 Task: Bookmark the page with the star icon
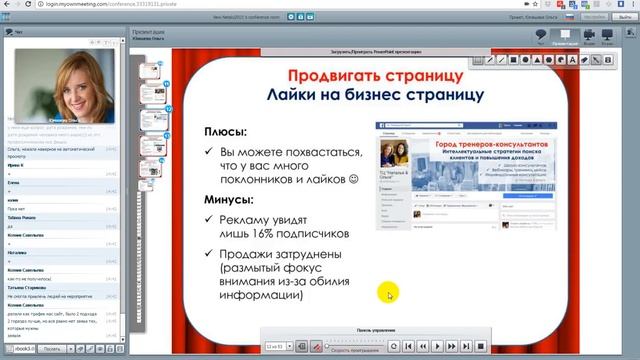pos(536,4)
